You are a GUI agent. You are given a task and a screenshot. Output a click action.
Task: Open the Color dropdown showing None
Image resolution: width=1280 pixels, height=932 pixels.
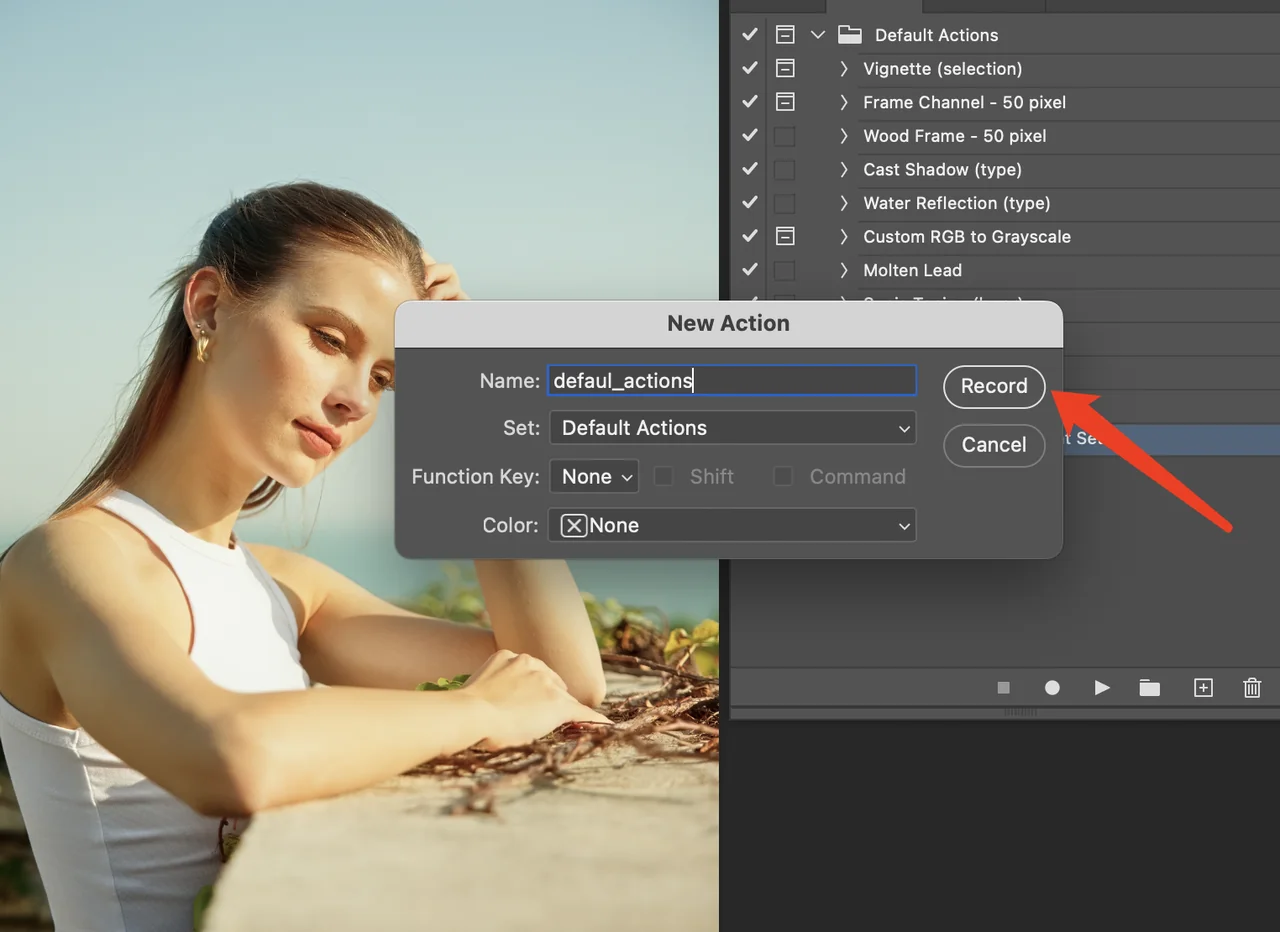coord(732,526)
